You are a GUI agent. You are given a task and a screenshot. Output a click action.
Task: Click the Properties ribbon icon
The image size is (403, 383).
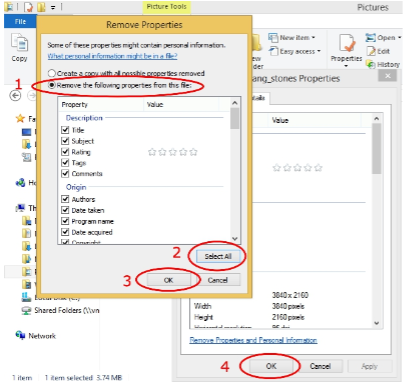(347, 44)
